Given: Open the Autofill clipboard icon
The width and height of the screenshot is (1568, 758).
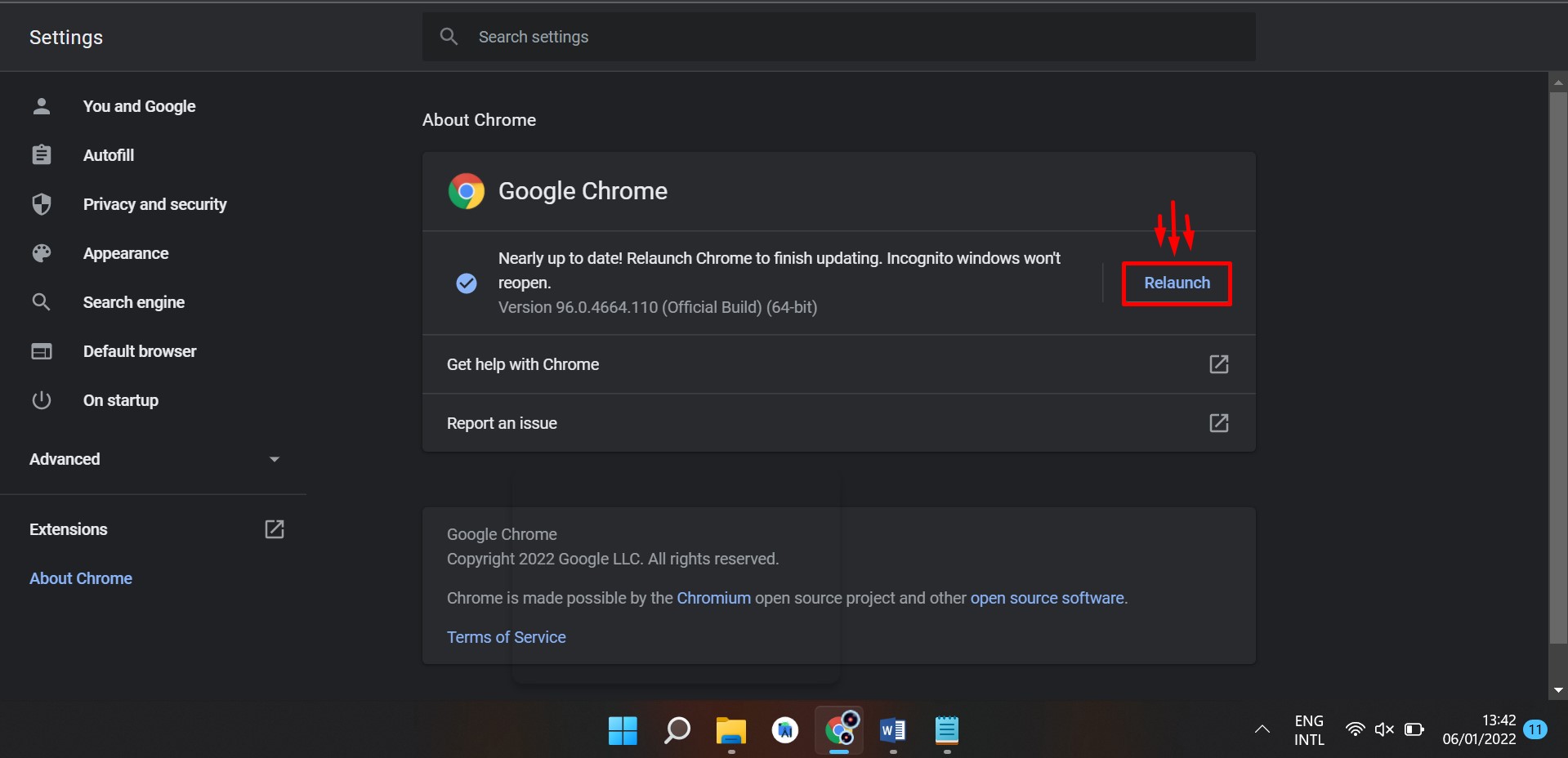Looking at the screenshot, I should click(x=42, y=155).
